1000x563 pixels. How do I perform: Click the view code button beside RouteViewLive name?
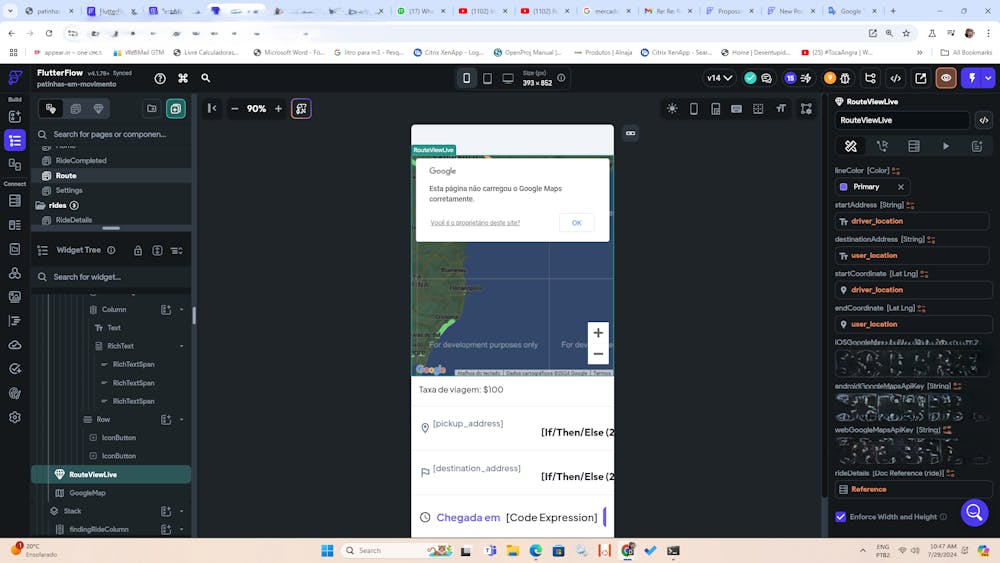pos(984,121)
